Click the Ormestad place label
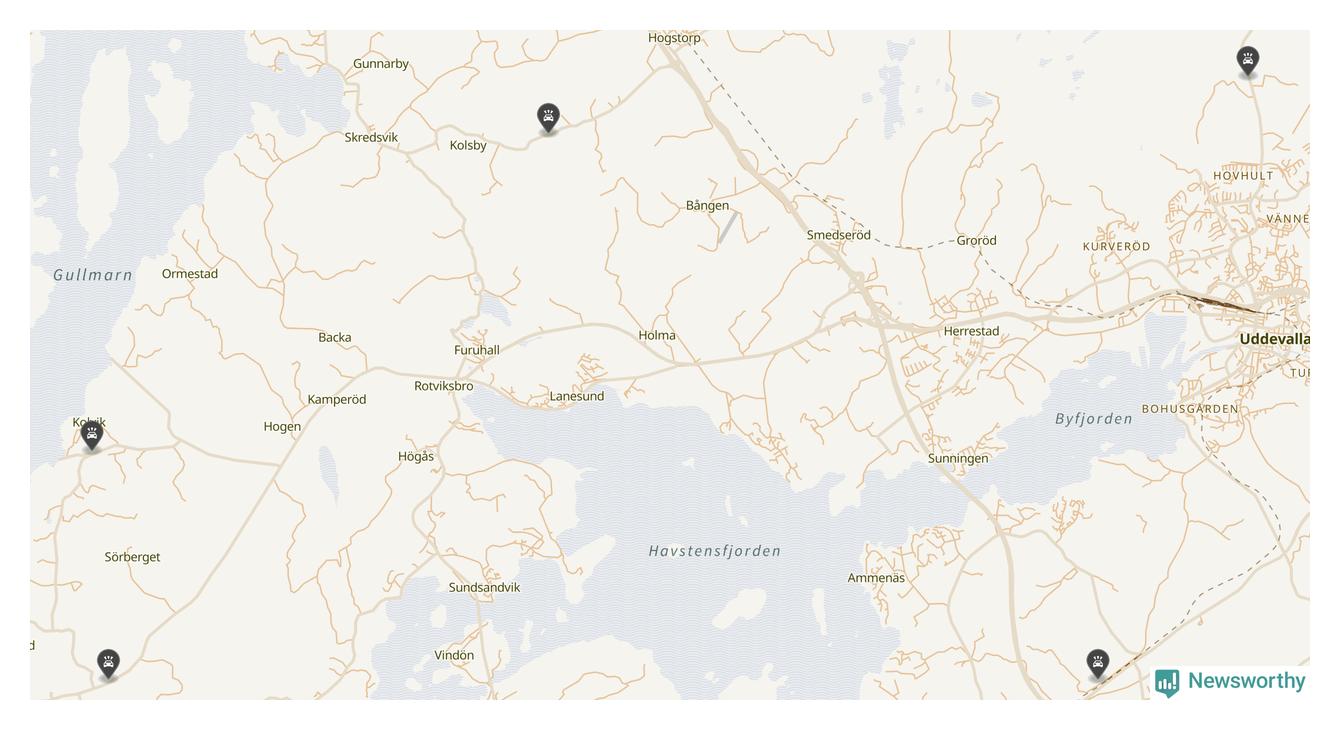The width and height of the screenshot is (1340, 730). [x=190, y=273]
